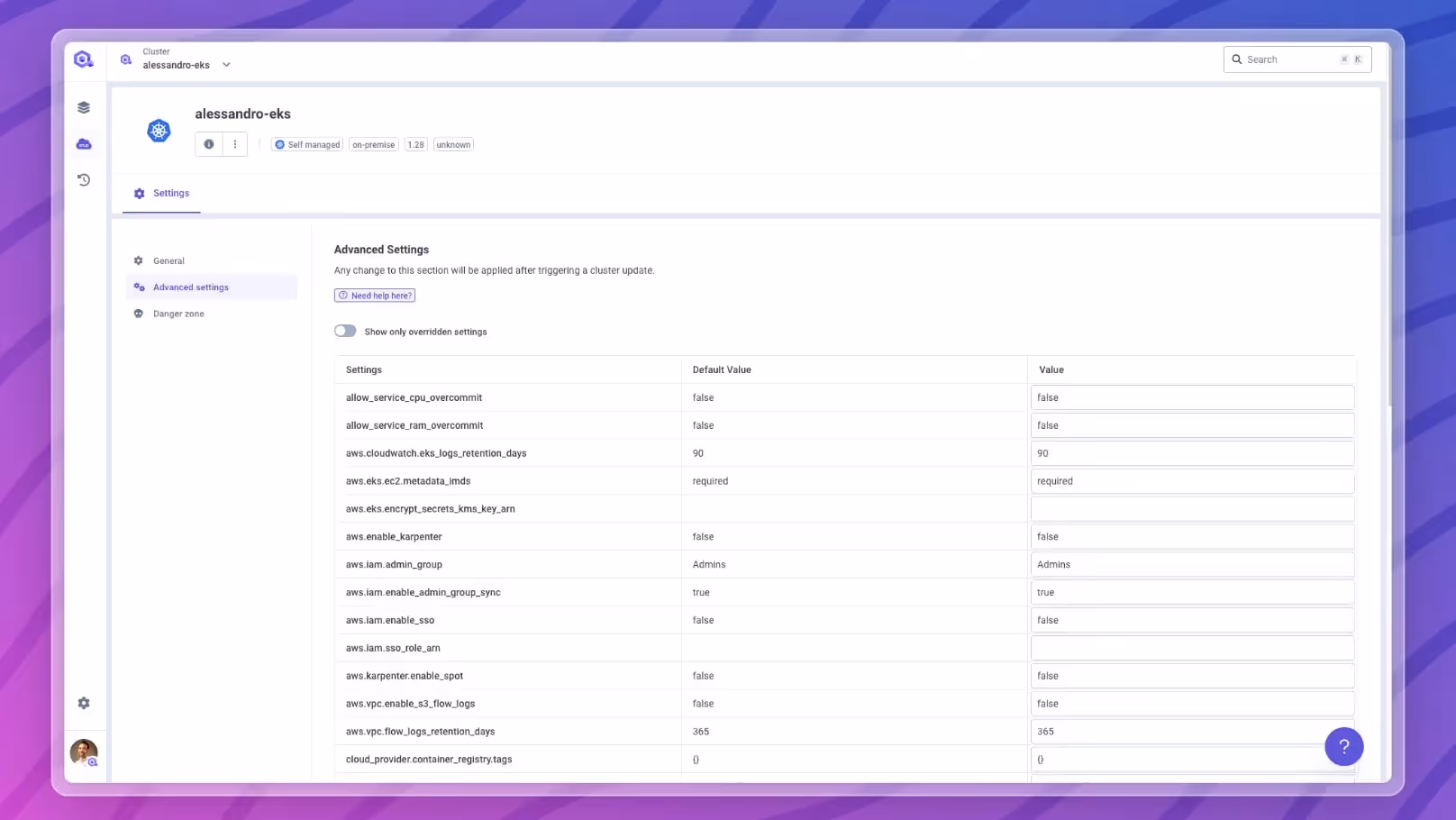Open the settings gear at sidebar bottom
Viewport: 1456px width, 820px height.
point(83,702)
